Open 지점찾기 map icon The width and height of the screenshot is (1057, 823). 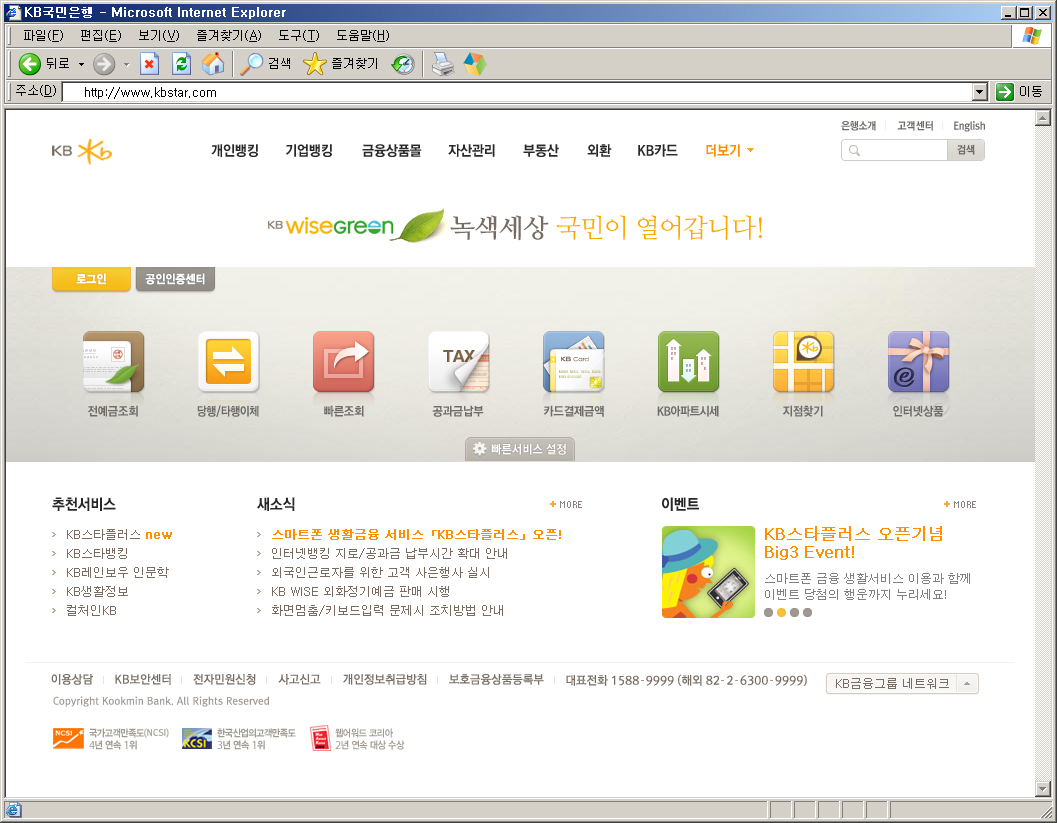point(804,361)
